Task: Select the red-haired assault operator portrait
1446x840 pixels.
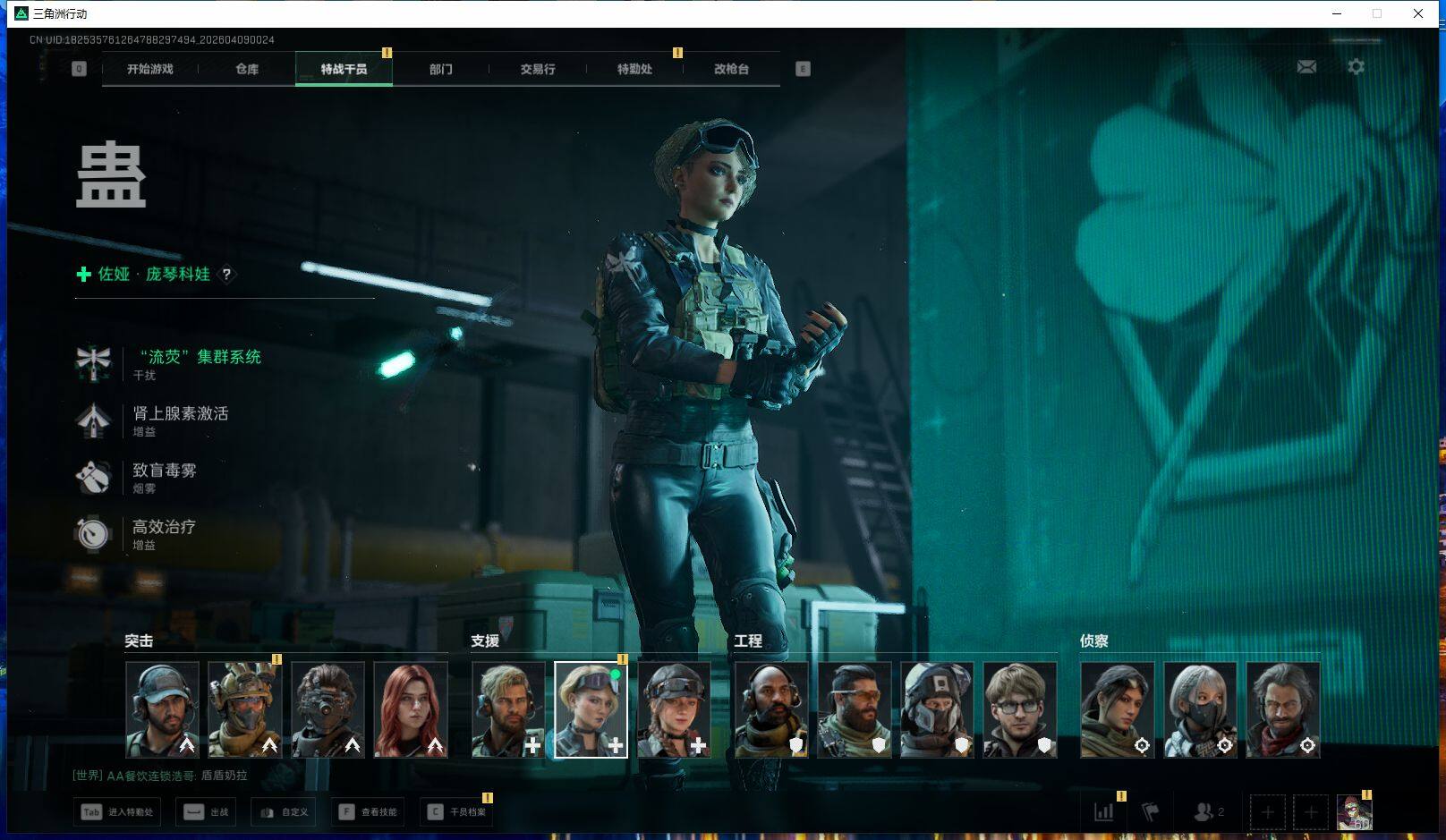Action: click(x=411, y=710)
